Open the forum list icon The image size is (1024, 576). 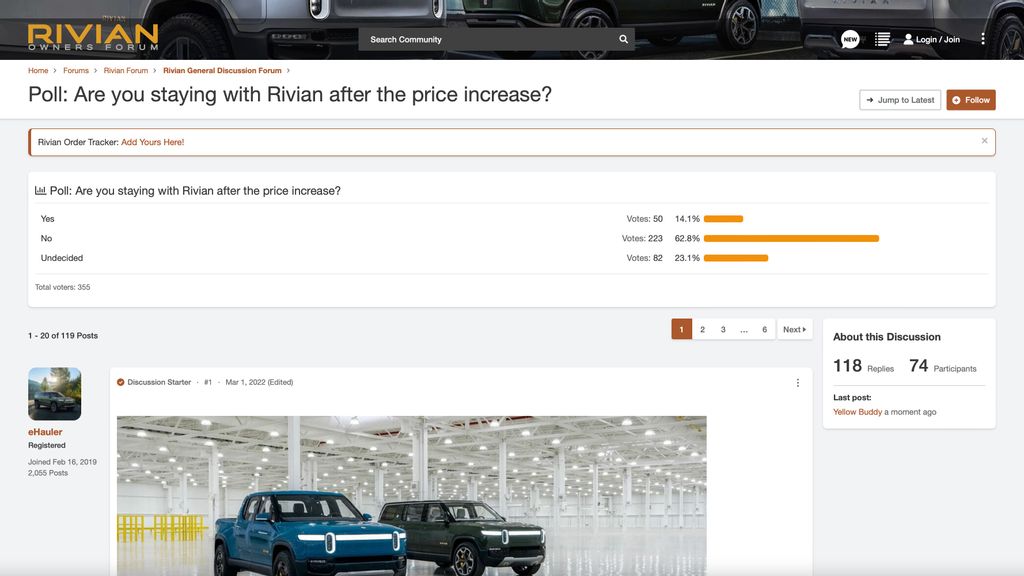(882, 39)
